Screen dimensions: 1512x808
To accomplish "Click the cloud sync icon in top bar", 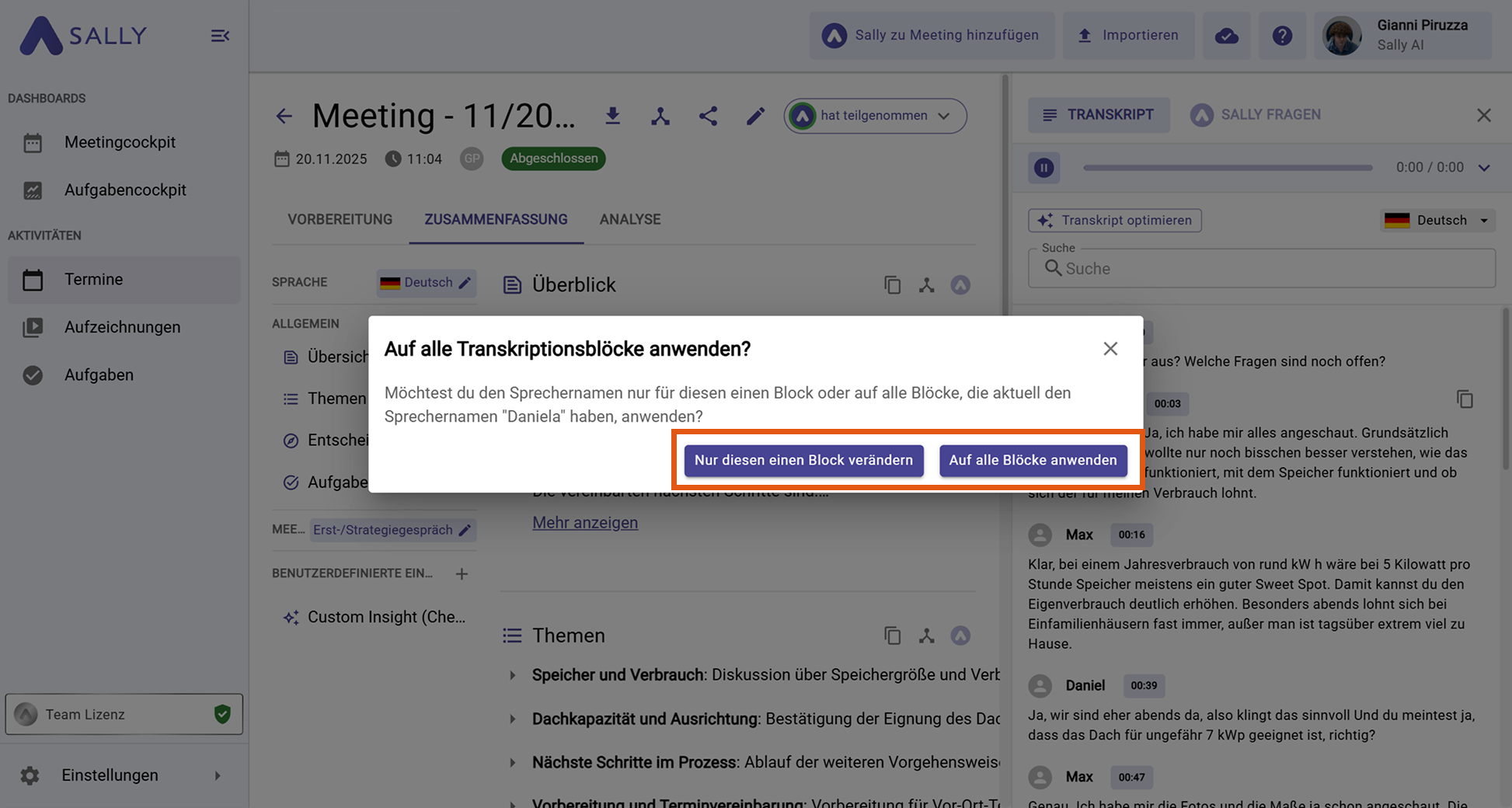I will (x=1226, y=36).
